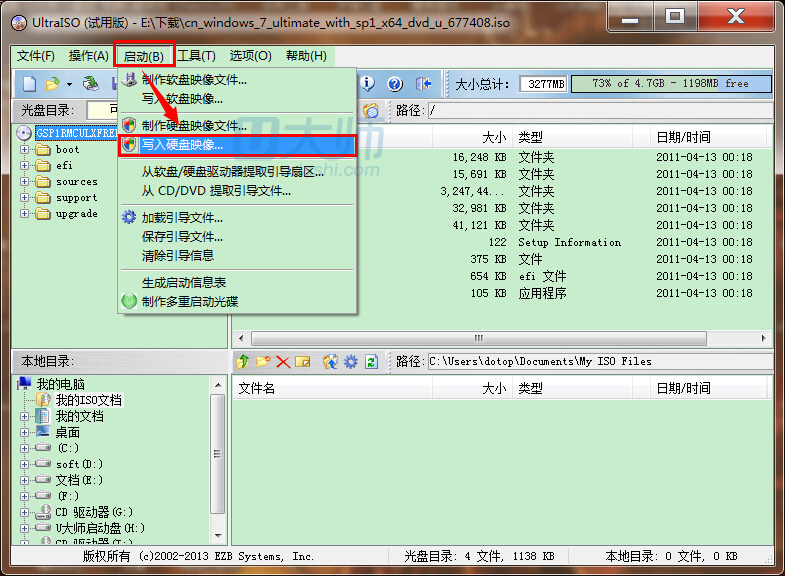This screenshot has height=576, width=785.
Task: Click the 3277MB total size field
Action: point(544,84)
